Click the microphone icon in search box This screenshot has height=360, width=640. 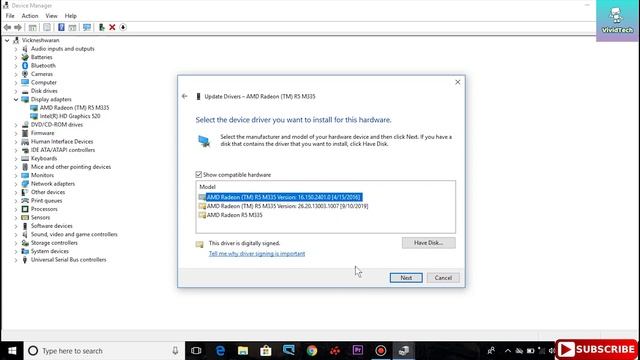175,351
